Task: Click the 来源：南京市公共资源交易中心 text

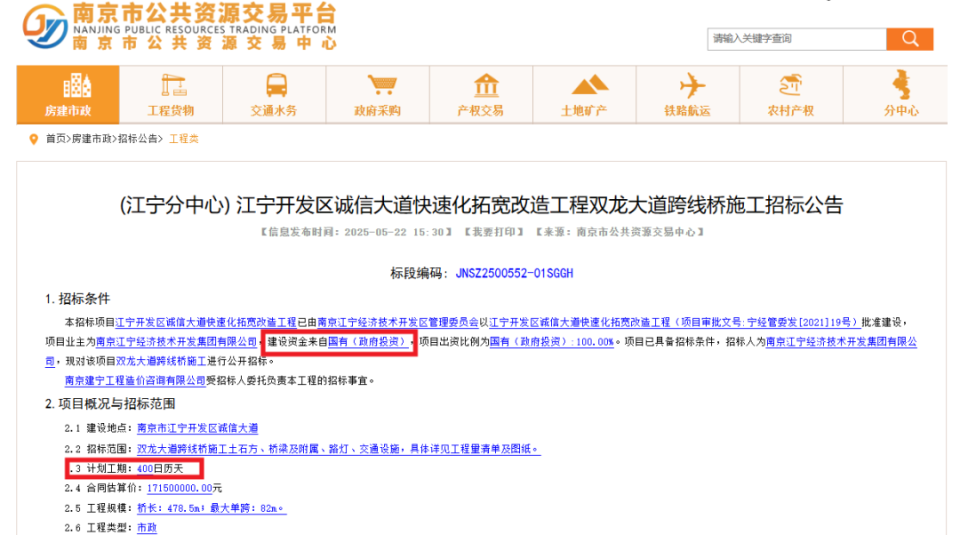Action: tap(620, 232)
